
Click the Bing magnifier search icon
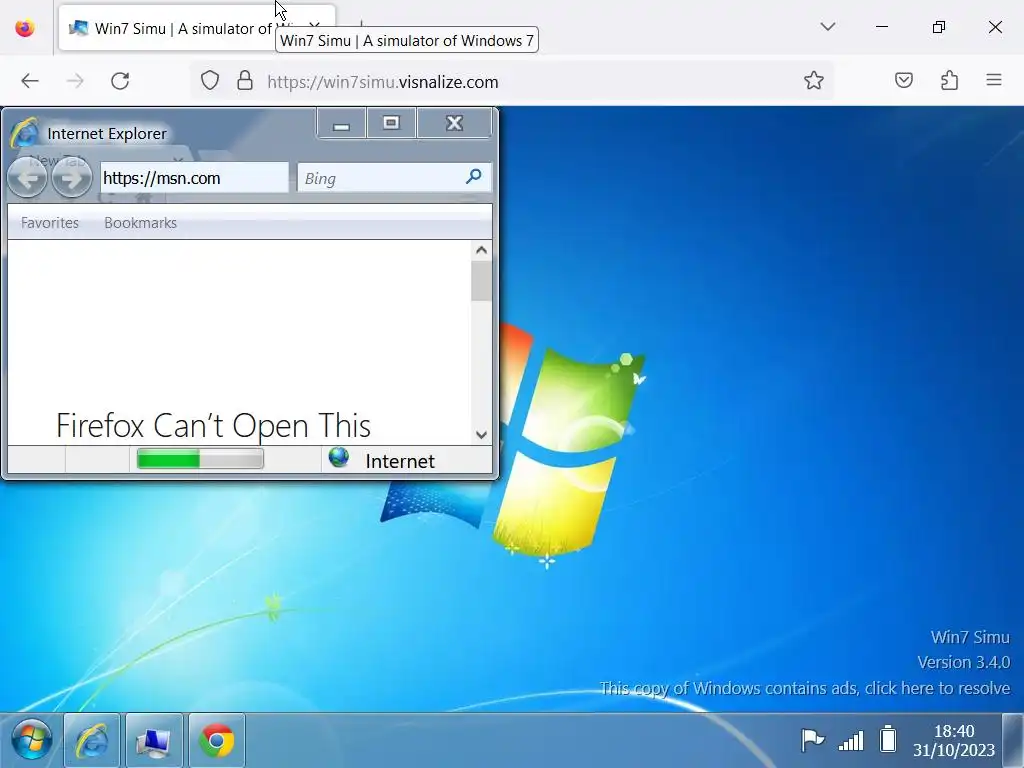coord(474,176)
